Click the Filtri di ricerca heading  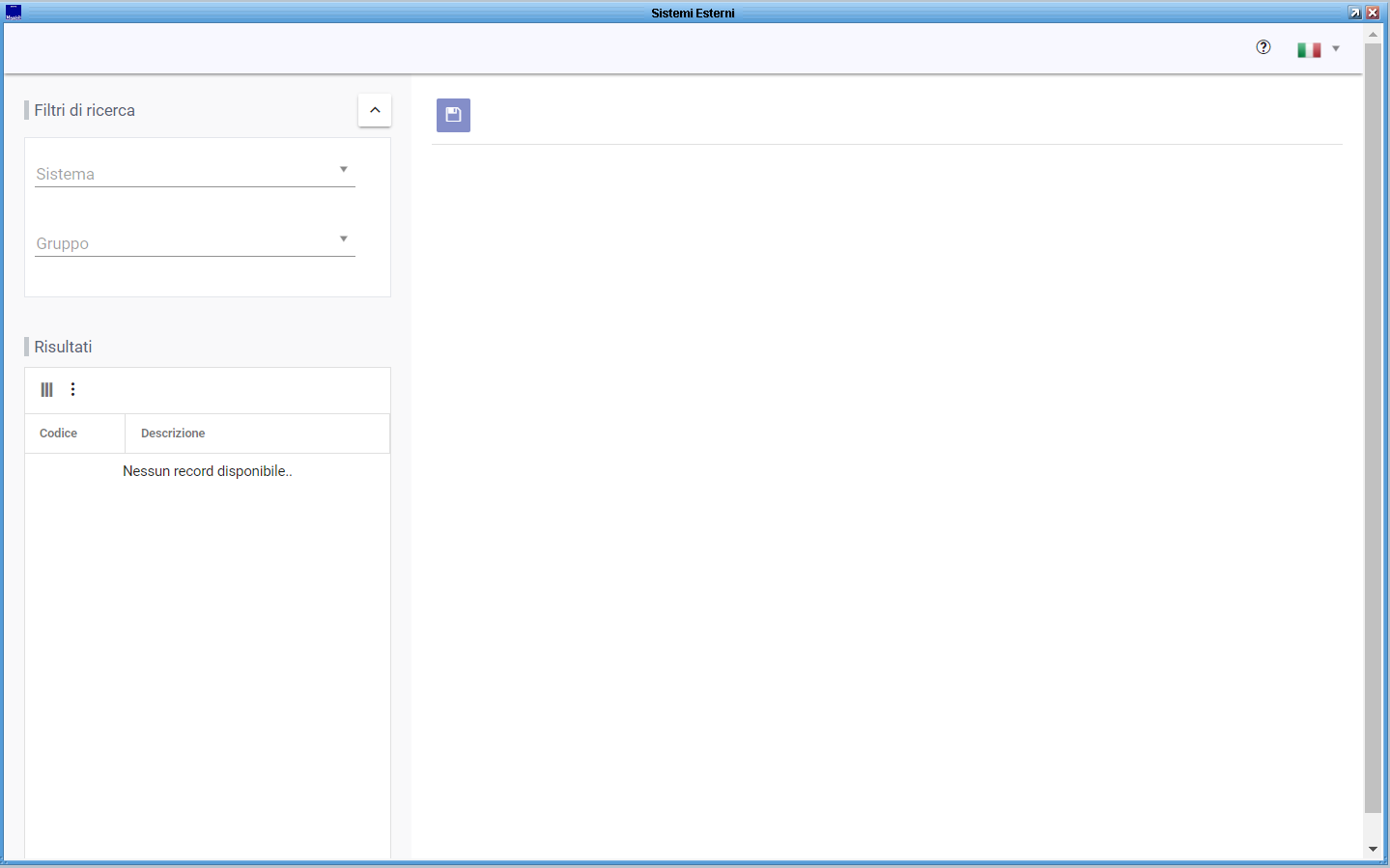coord(85,110)
